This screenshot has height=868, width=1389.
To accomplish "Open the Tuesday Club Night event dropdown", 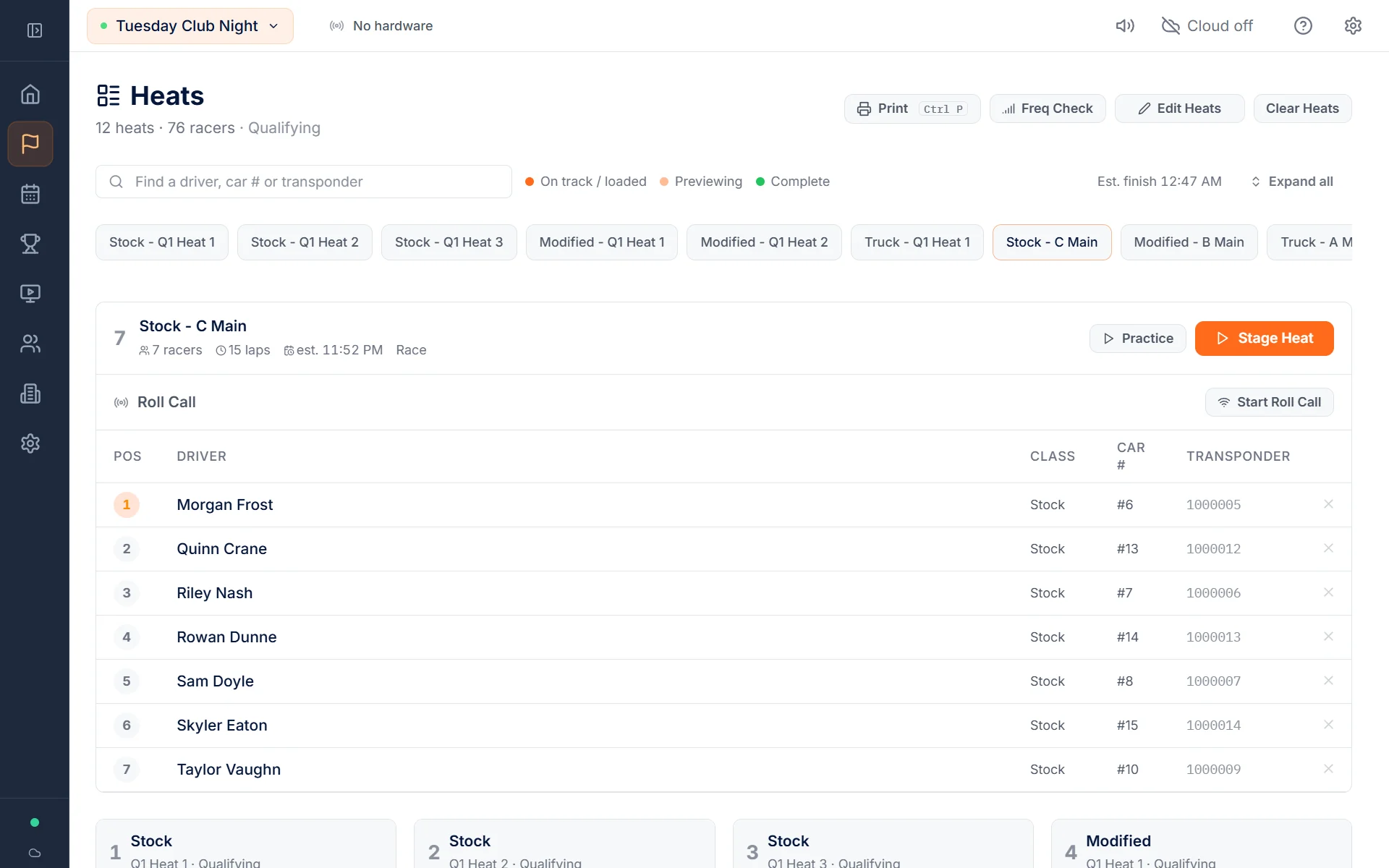I will (x=190, y=26).
